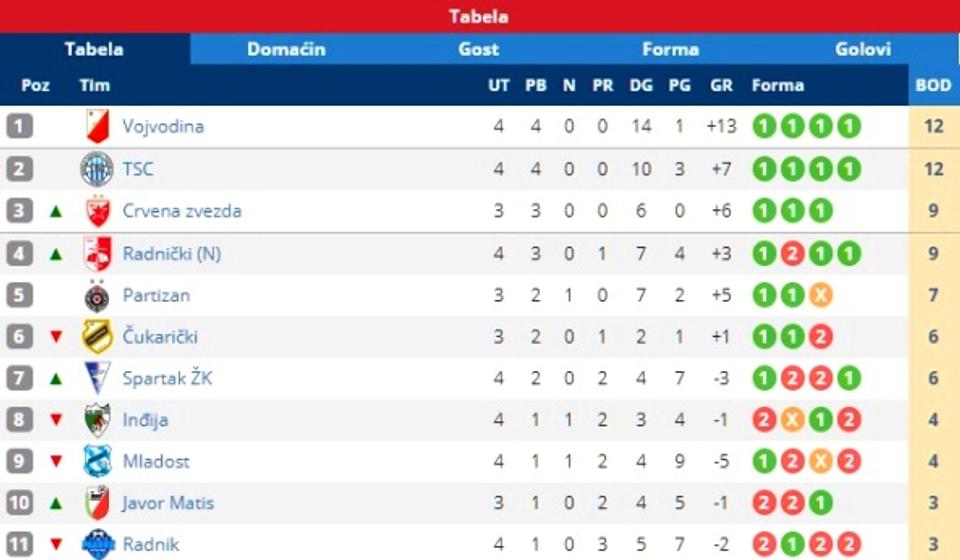Switch to the Domaćin tab
The height and width of the screenshot is (560, 960).
tap(286, 49)
